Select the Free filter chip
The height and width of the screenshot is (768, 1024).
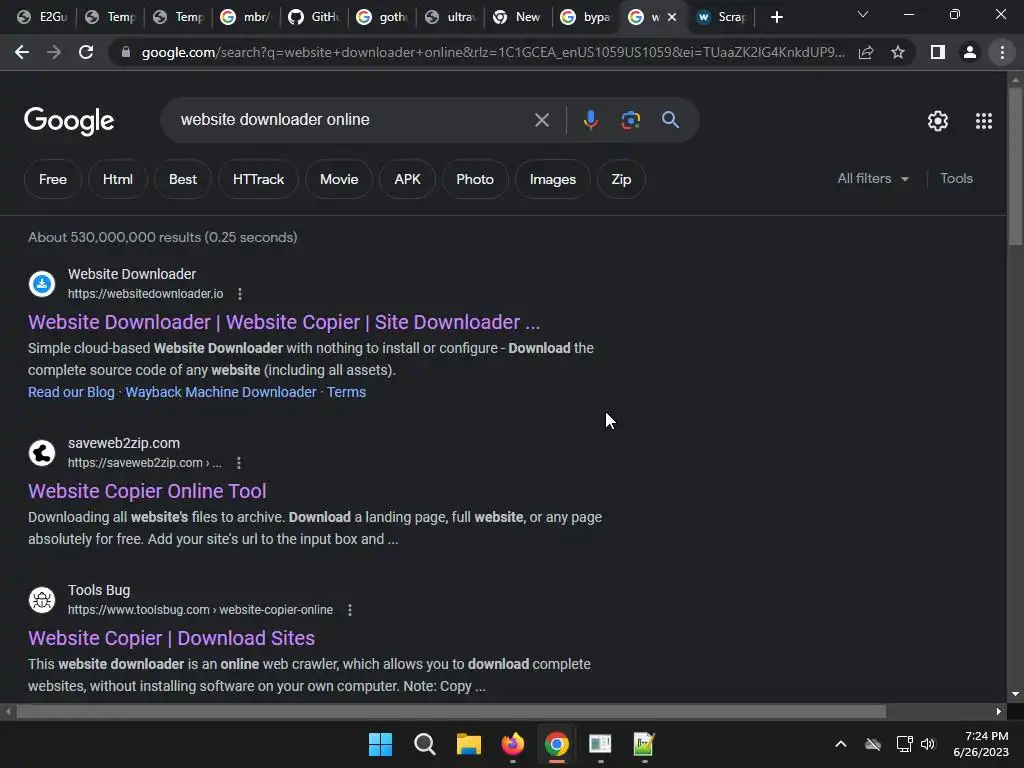53,180
